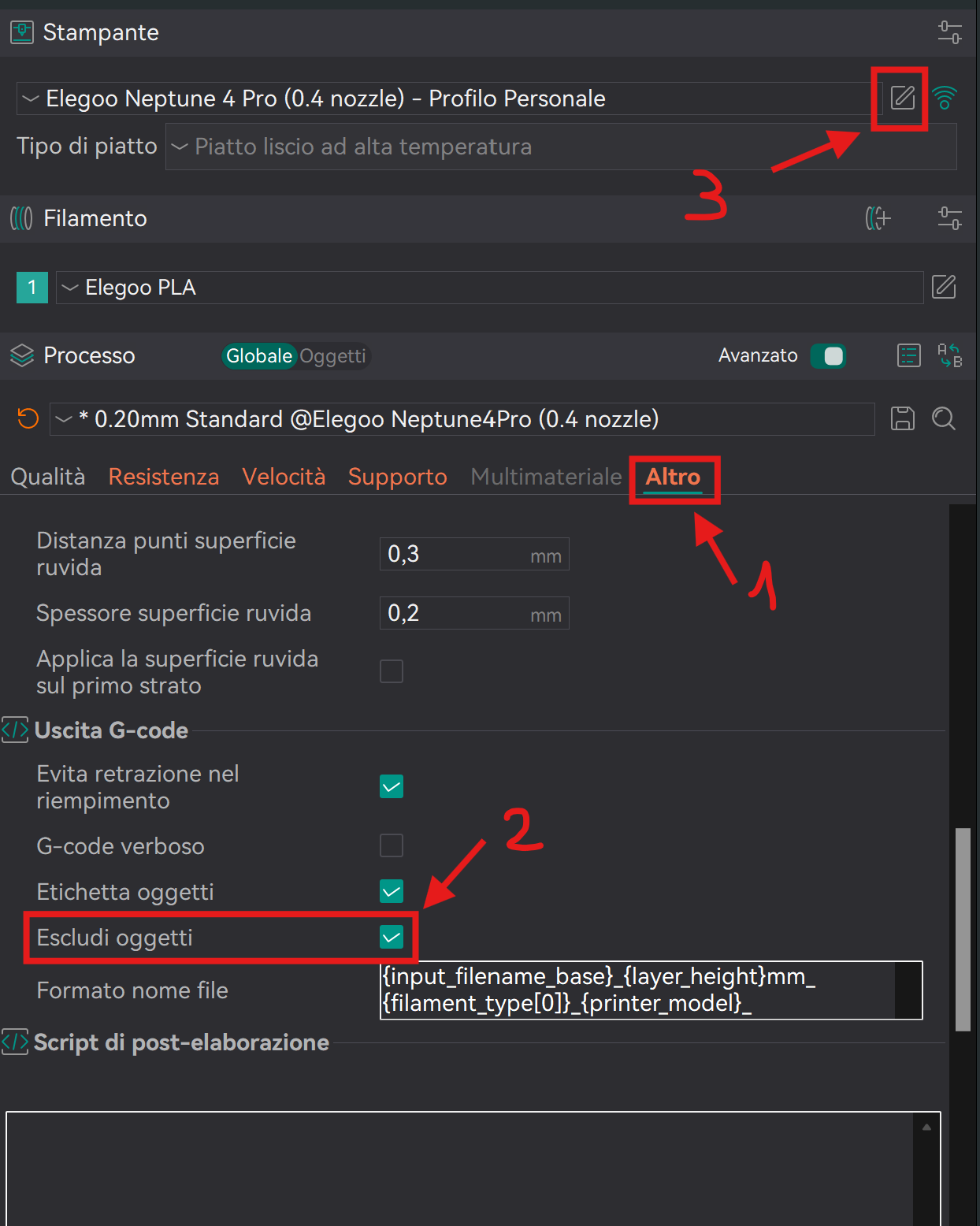Click the compare presets A/B icon
The width and height of the screenshot is (980, 1226).
click(949, 355)
